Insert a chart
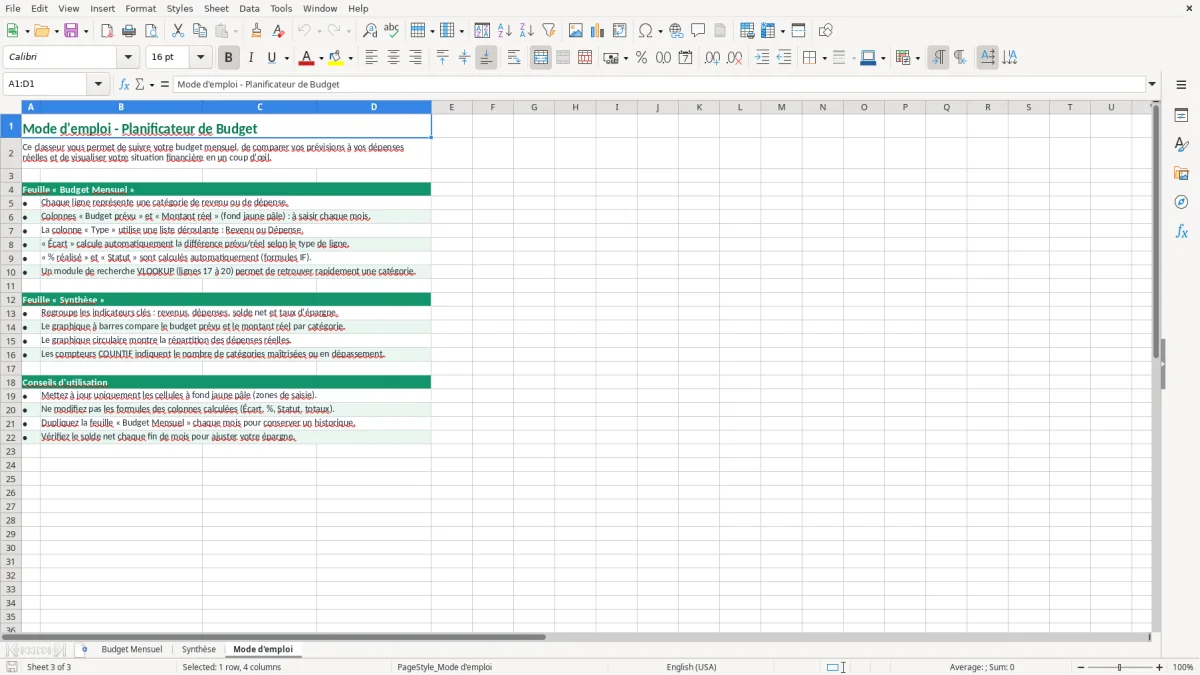This screenshot has width=1200, height=675. pos(598,31)
